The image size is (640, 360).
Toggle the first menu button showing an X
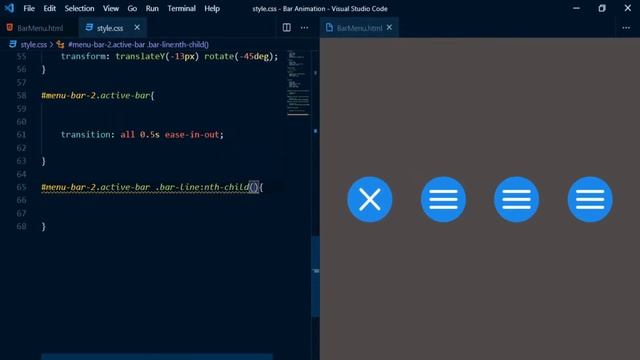tap(370, 199)
